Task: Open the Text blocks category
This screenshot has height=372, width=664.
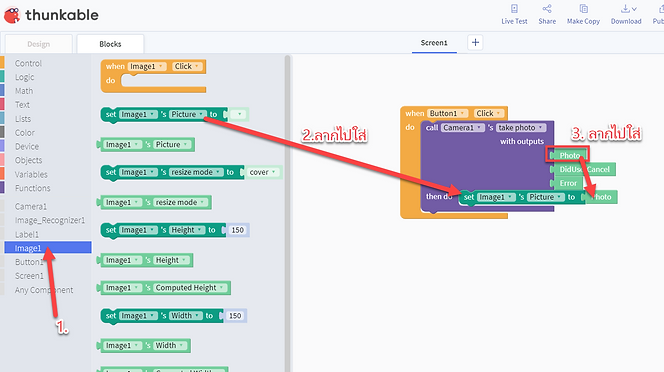Action: (22, 105)
